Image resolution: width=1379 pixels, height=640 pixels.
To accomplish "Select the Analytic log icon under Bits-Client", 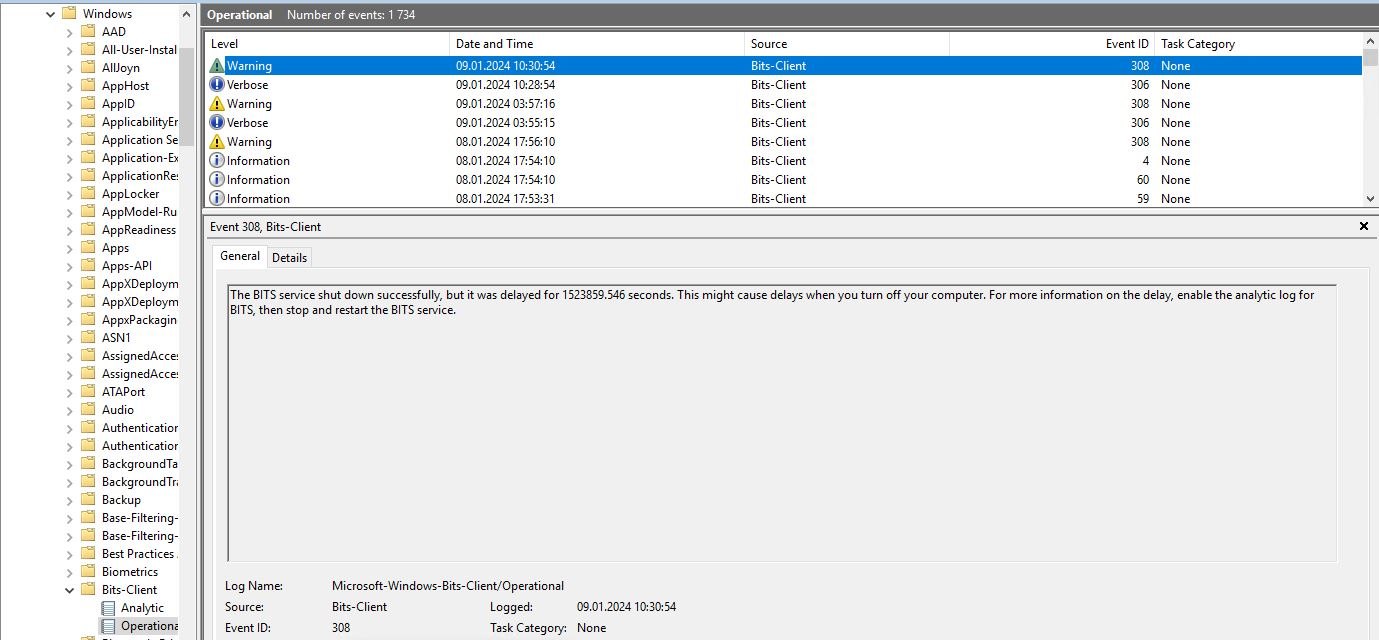I will pos(109,608).
